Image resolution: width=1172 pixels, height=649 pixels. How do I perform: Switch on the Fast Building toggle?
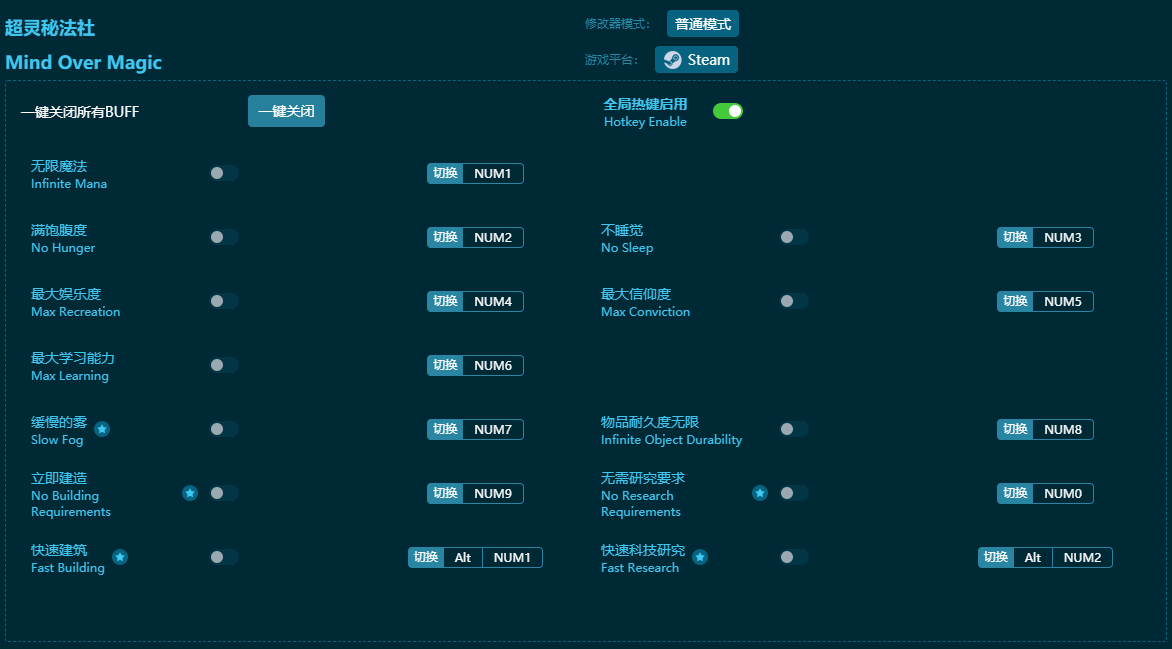click(223, 557)
